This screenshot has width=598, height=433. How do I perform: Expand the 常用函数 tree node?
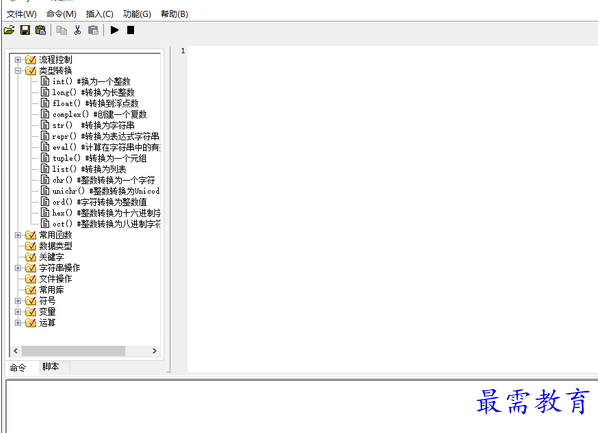18,235
